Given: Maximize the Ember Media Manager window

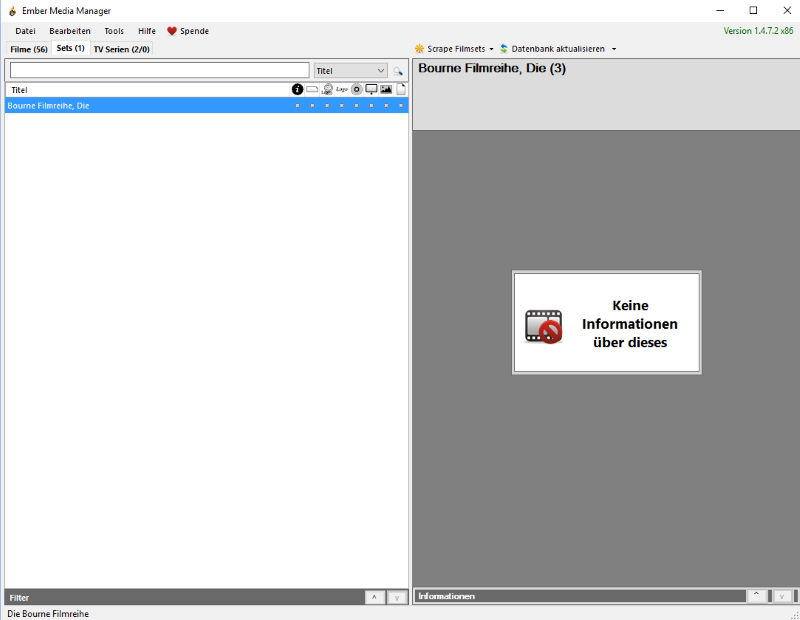Looking at the screenshot, I should [753, 10].
